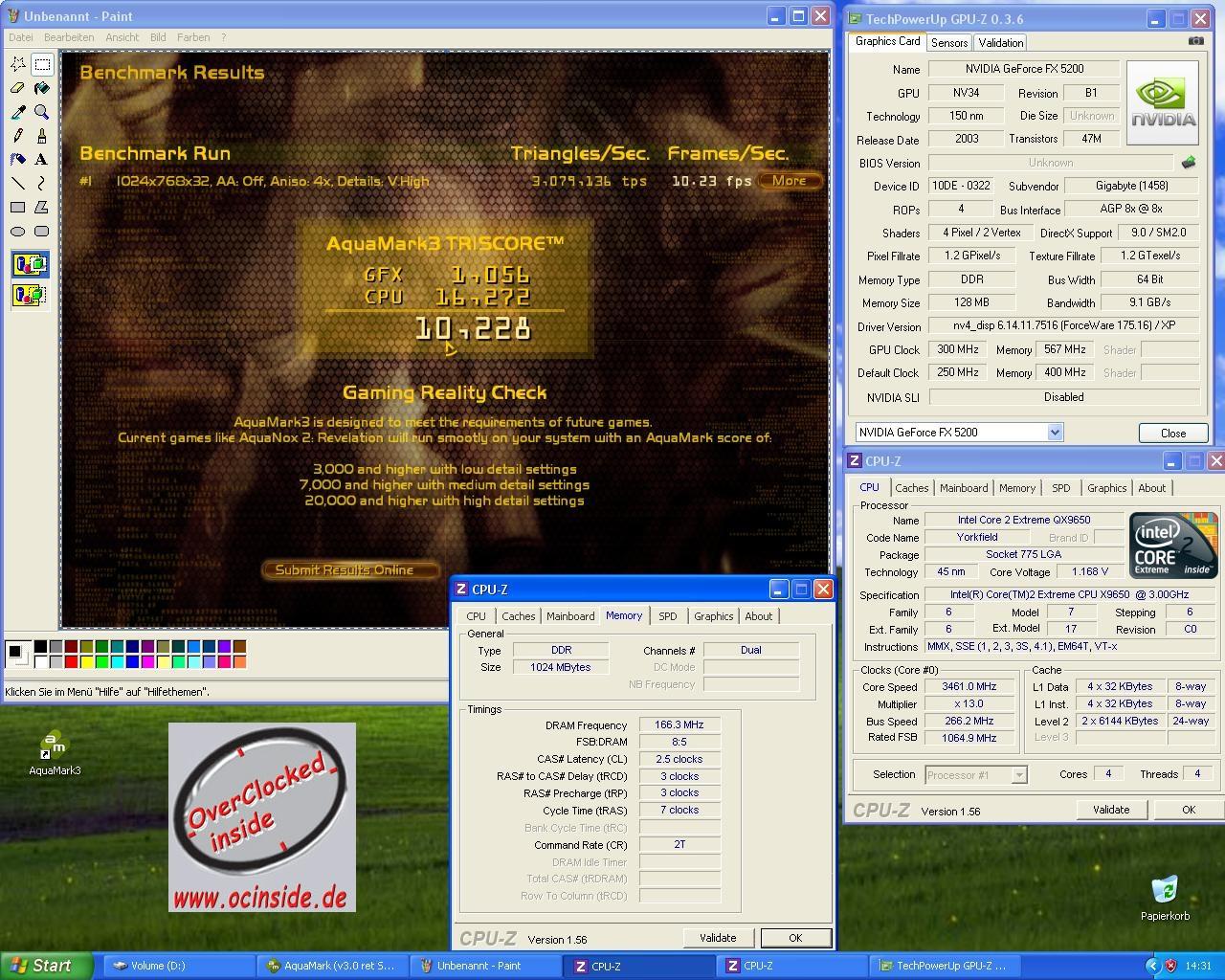Select the Rectangle shape tool

coord(18,208)
